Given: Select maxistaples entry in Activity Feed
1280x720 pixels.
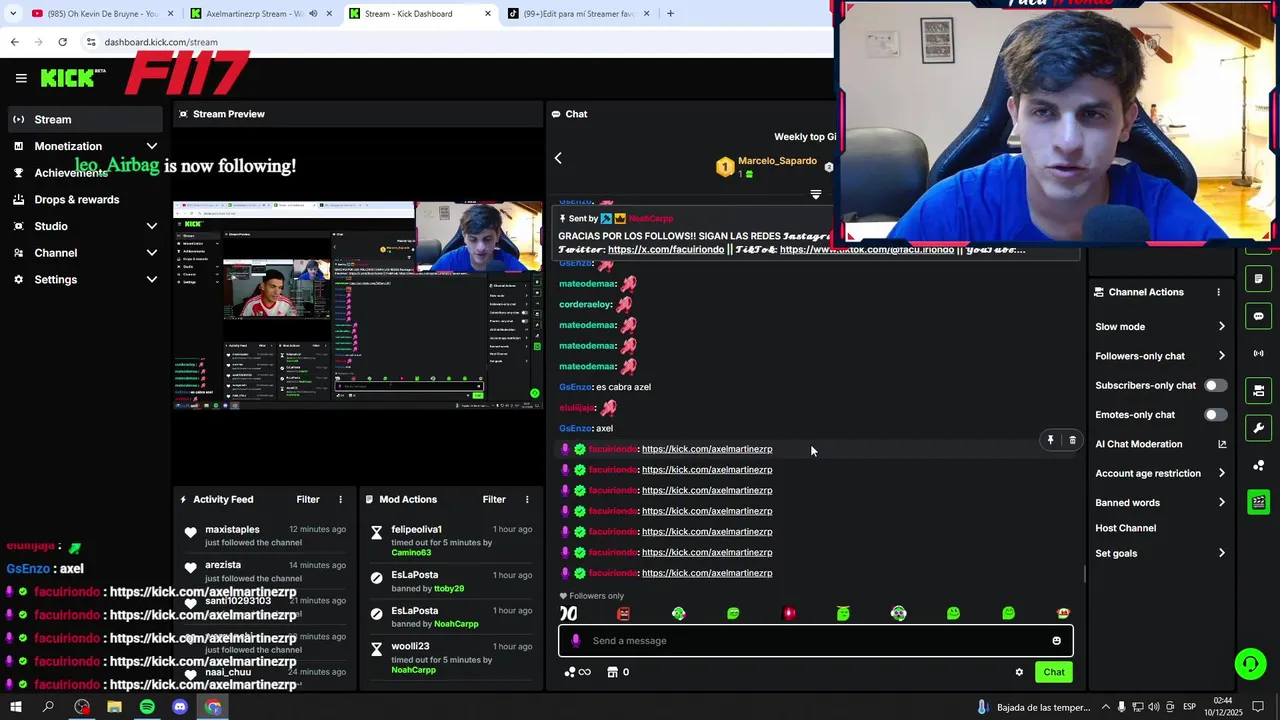Looking at the screenshot, I should 265,536.
